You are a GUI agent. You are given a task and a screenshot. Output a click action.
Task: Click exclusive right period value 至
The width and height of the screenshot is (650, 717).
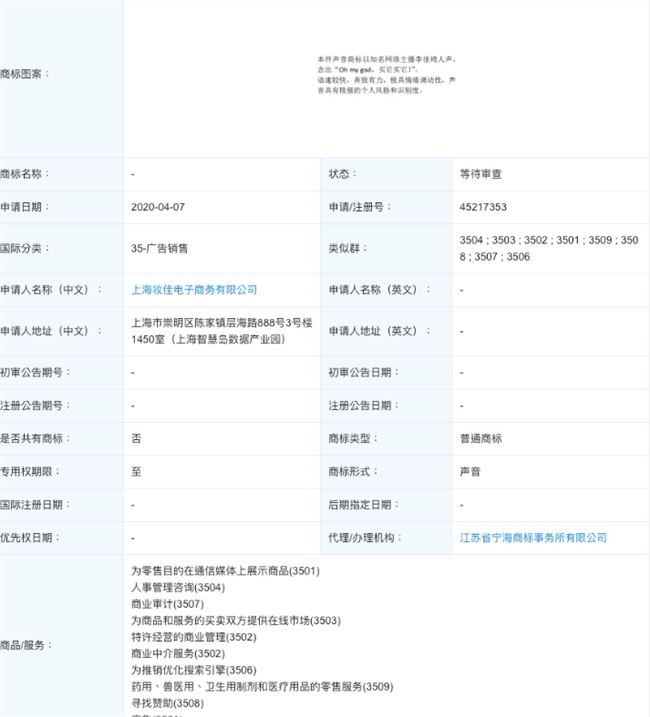pos(136,472)
